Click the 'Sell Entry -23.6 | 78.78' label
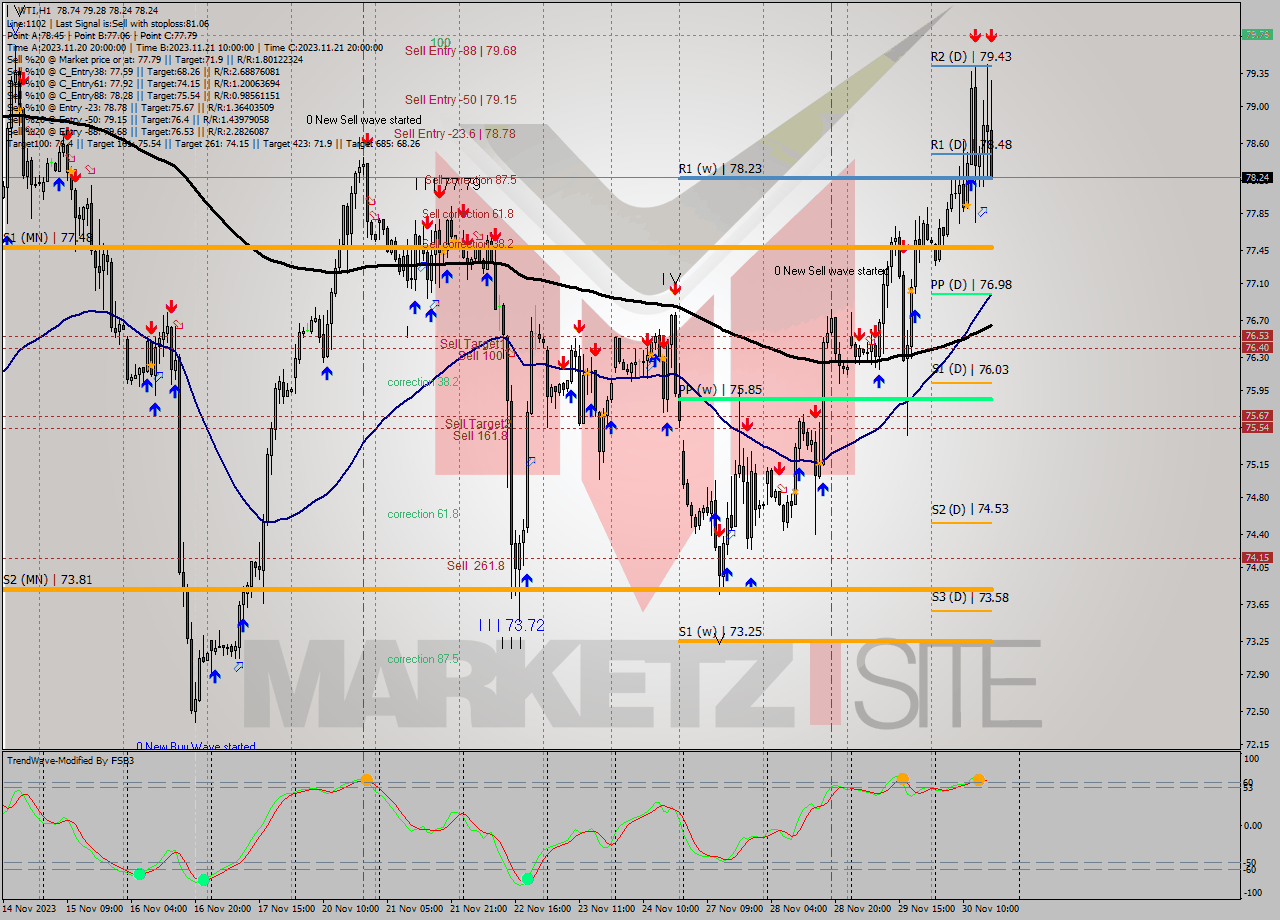 (455, 133)
